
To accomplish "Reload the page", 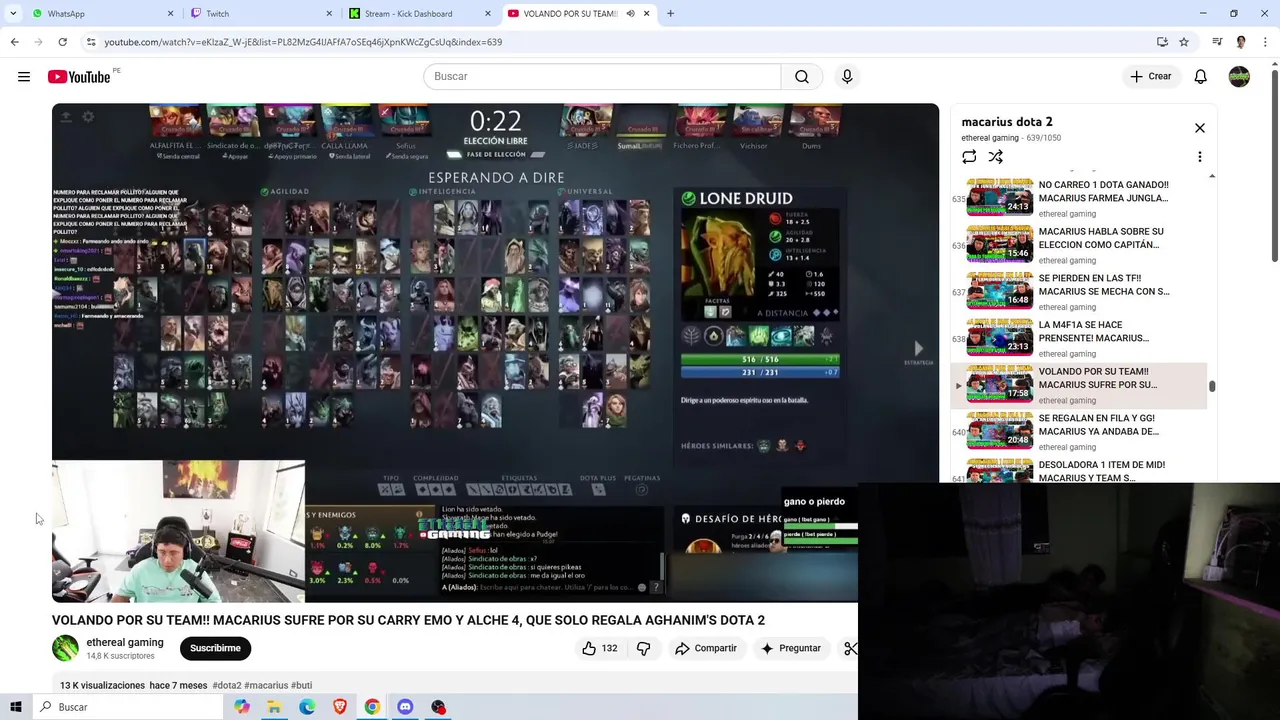I will [62, 42].
